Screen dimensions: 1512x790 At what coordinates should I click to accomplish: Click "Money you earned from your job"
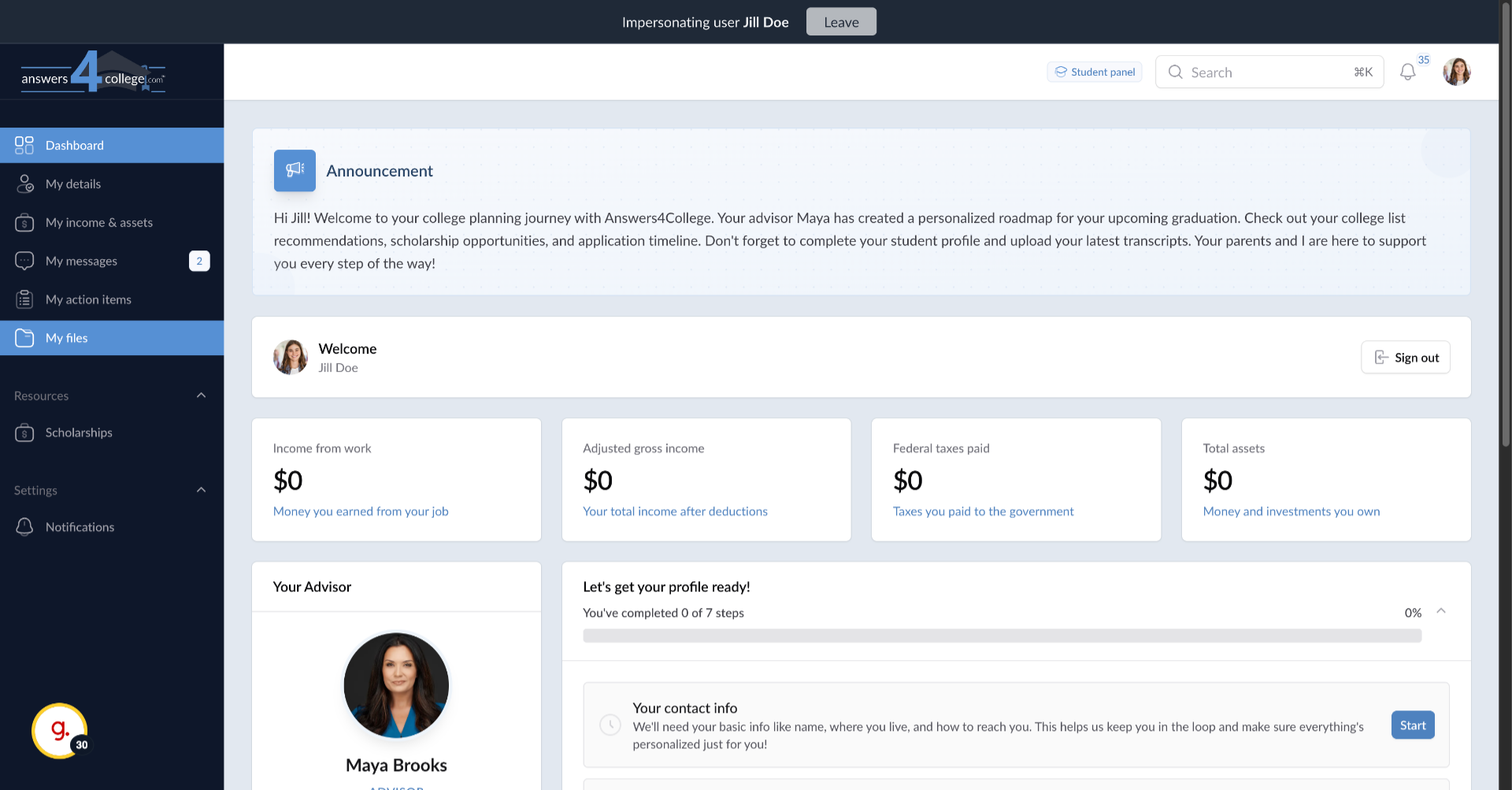tap(361, 511)
